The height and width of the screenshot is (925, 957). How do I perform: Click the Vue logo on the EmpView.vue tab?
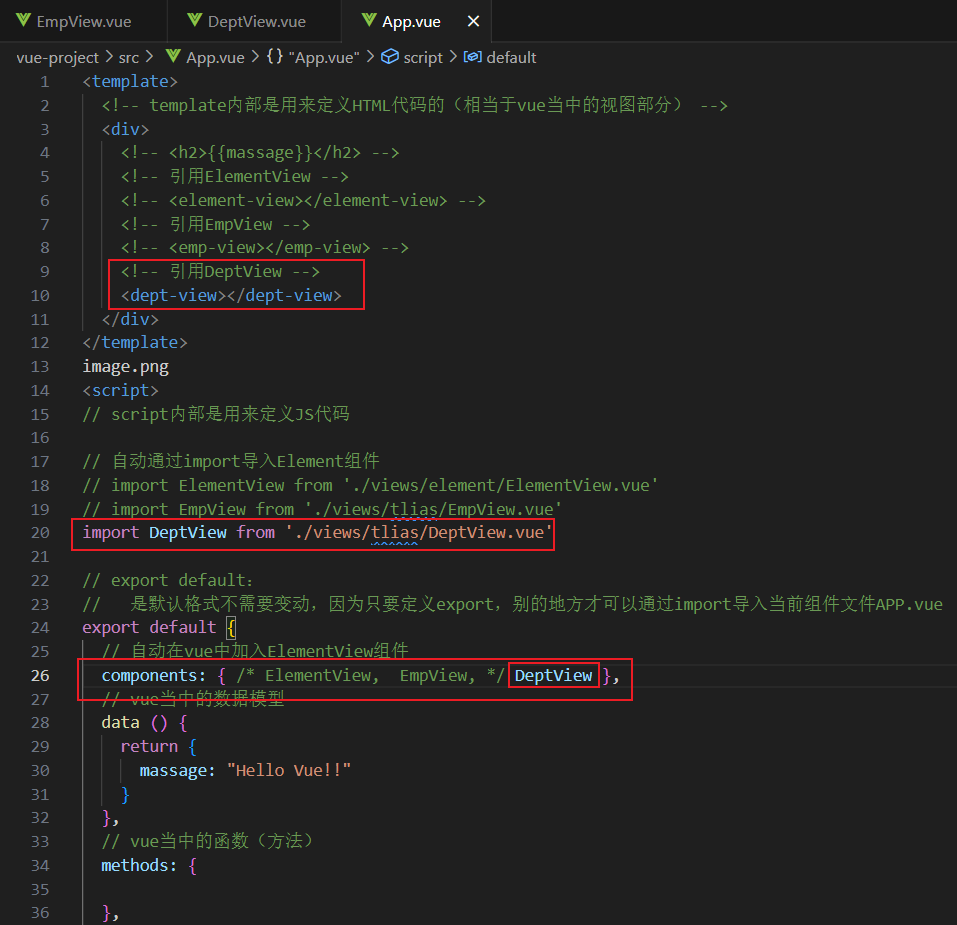click(25, 20)
